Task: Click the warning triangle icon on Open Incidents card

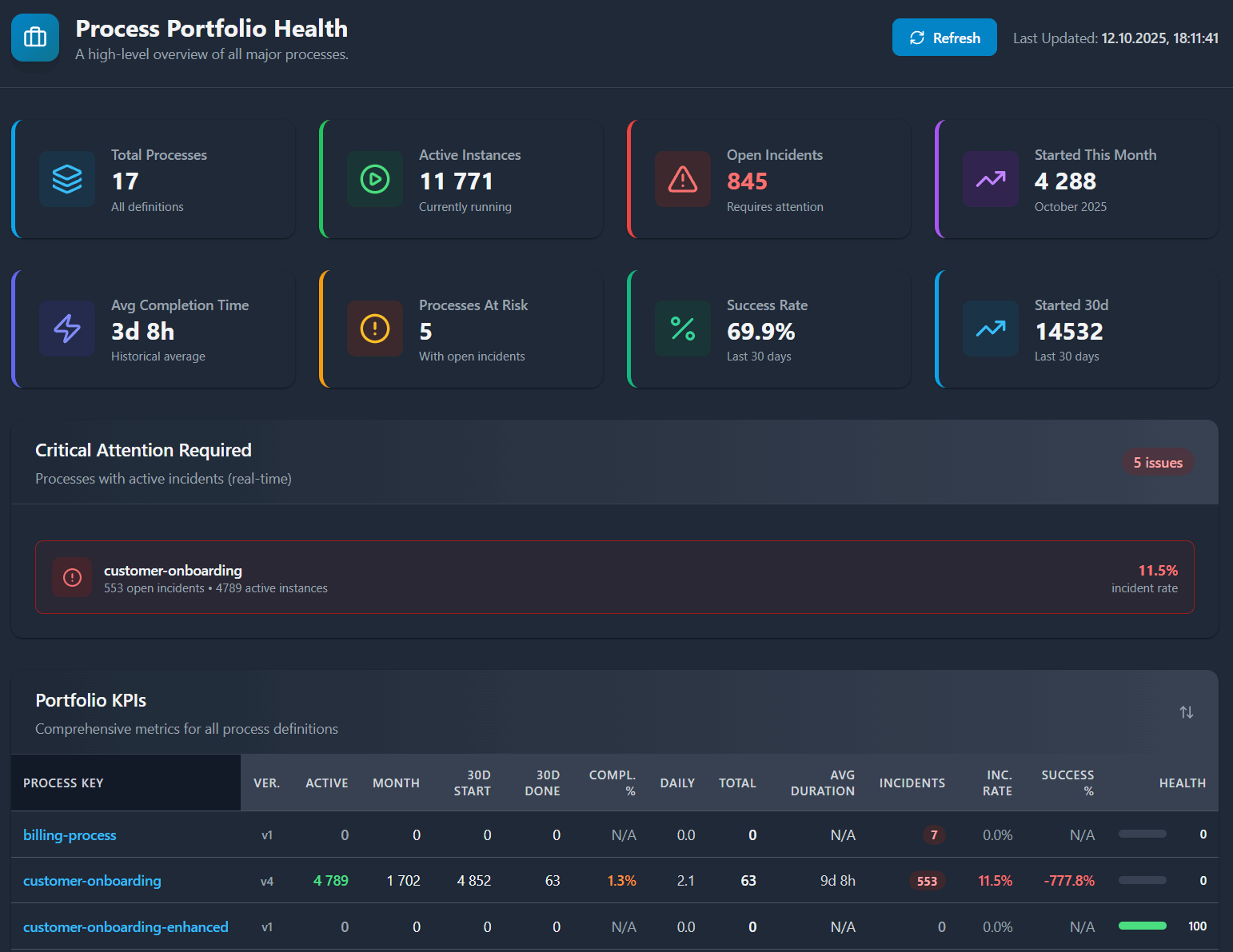Action: coord(682,179)
